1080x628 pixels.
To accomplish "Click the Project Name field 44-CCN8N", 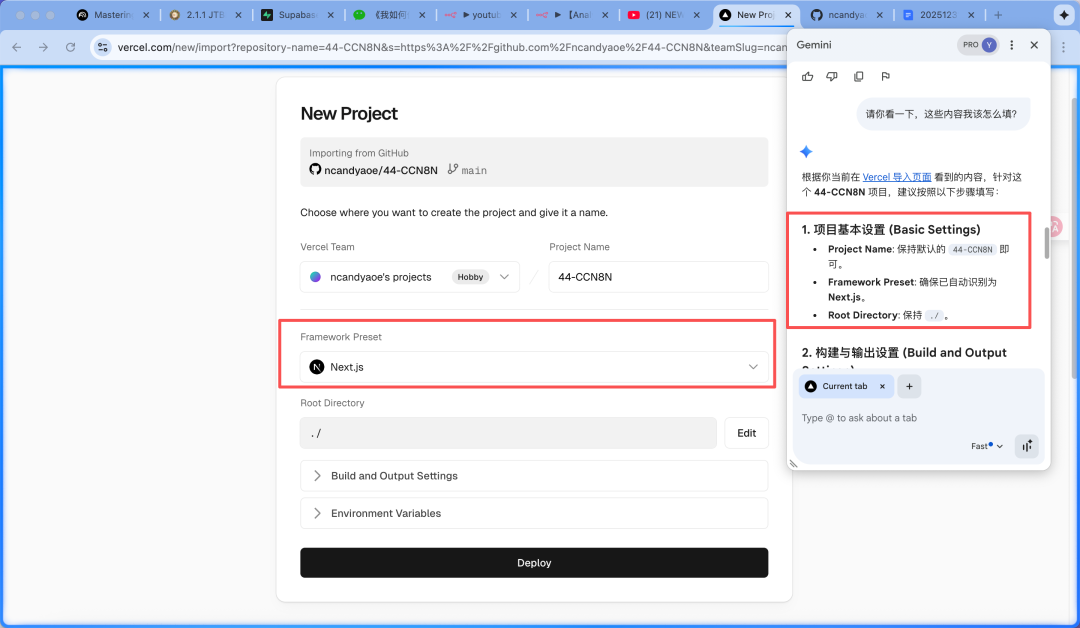I will pyautogui.click(x=658, y=277).
